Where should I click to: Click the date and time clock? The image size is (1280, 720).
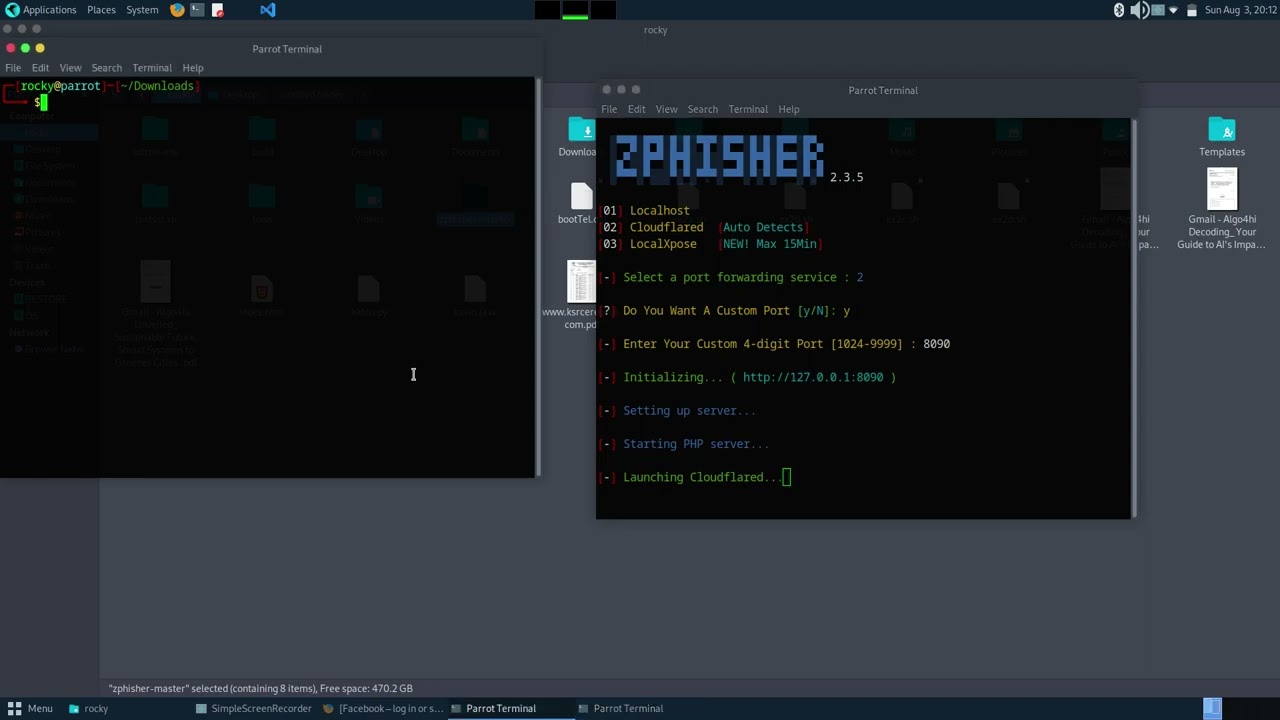[1239, 10]
